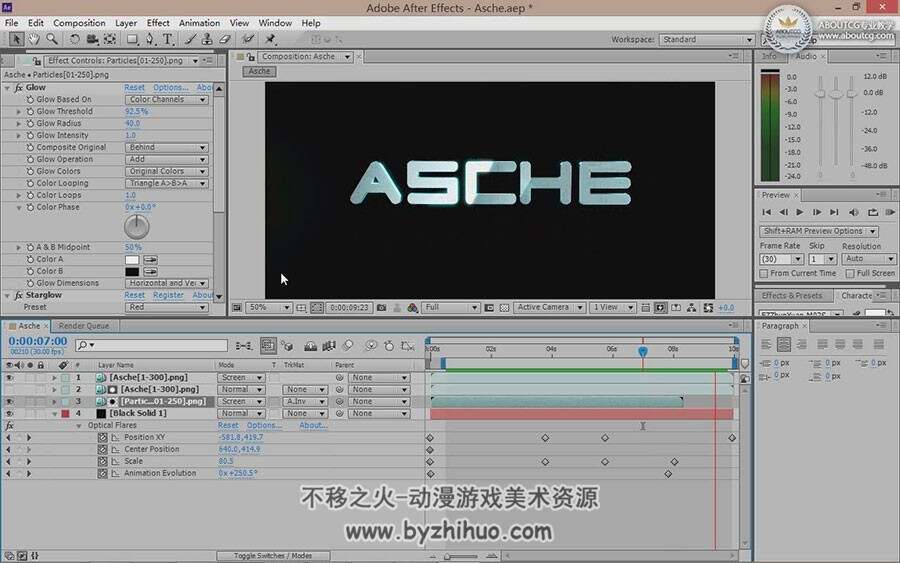The image size is (900, 563).
Task: Select the Unified Camera tool
Action: point(92,39)
